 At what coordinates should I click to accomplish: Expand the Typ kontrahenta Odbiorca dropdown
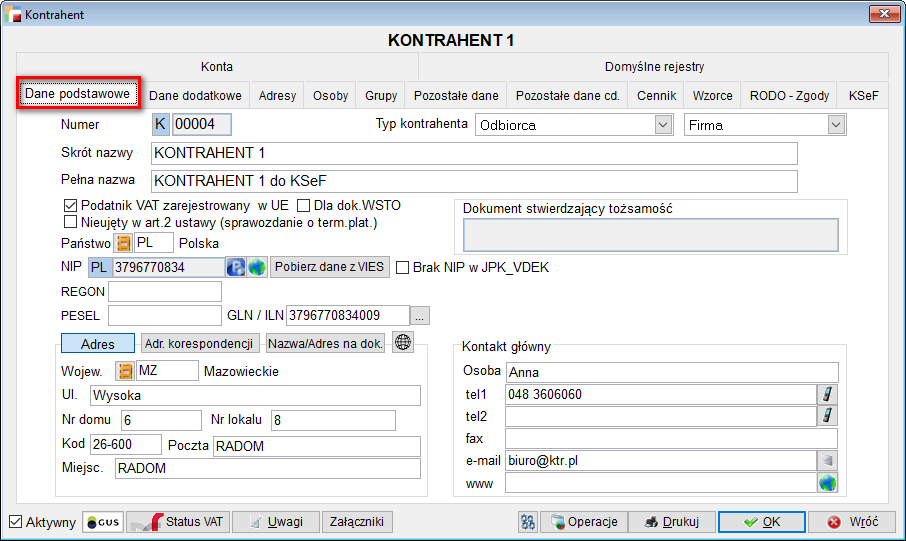pos(662,125)
